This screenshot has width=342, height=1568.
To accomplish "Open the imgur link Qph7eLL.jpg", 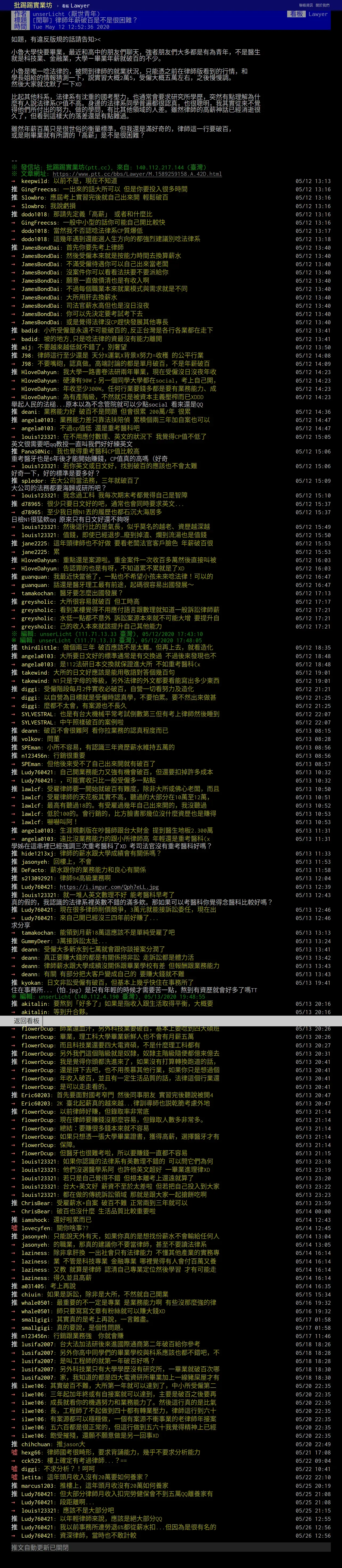I will click(x=109, y=887).
